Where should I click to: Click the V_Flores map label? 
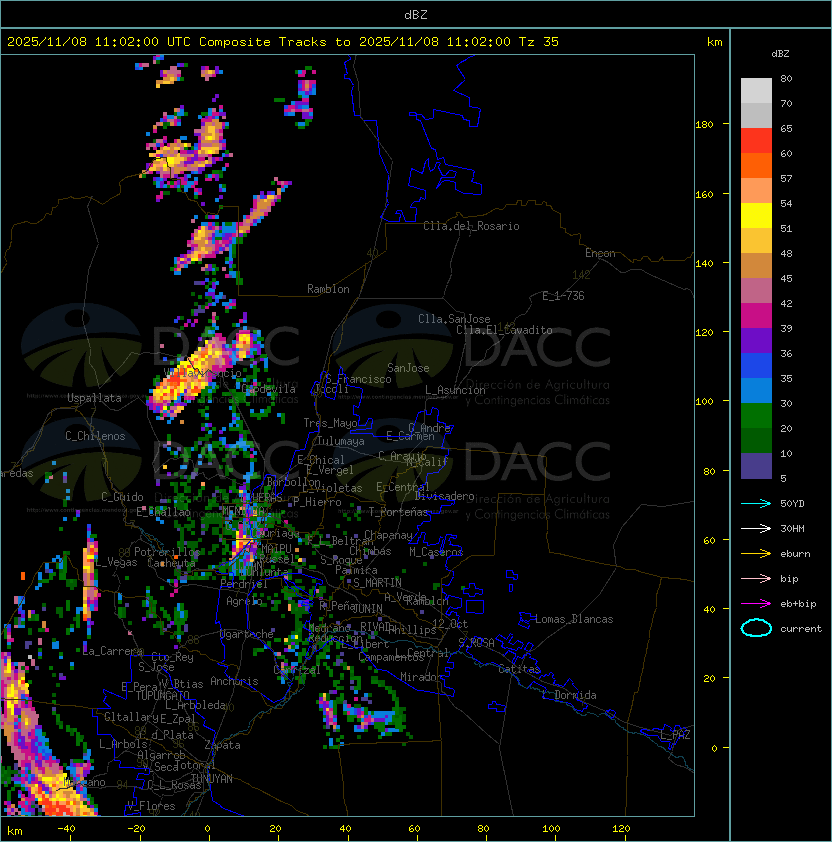pos(151,806)
